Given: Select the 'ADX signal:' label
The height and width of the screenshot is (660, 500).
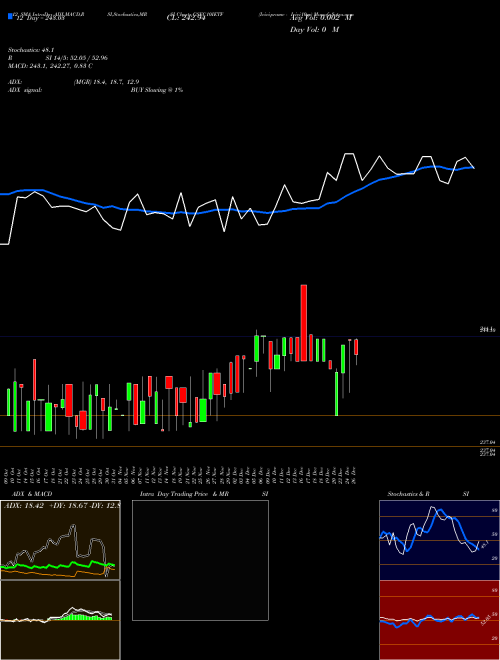Looking at the screenshot, I should [25, 90].
